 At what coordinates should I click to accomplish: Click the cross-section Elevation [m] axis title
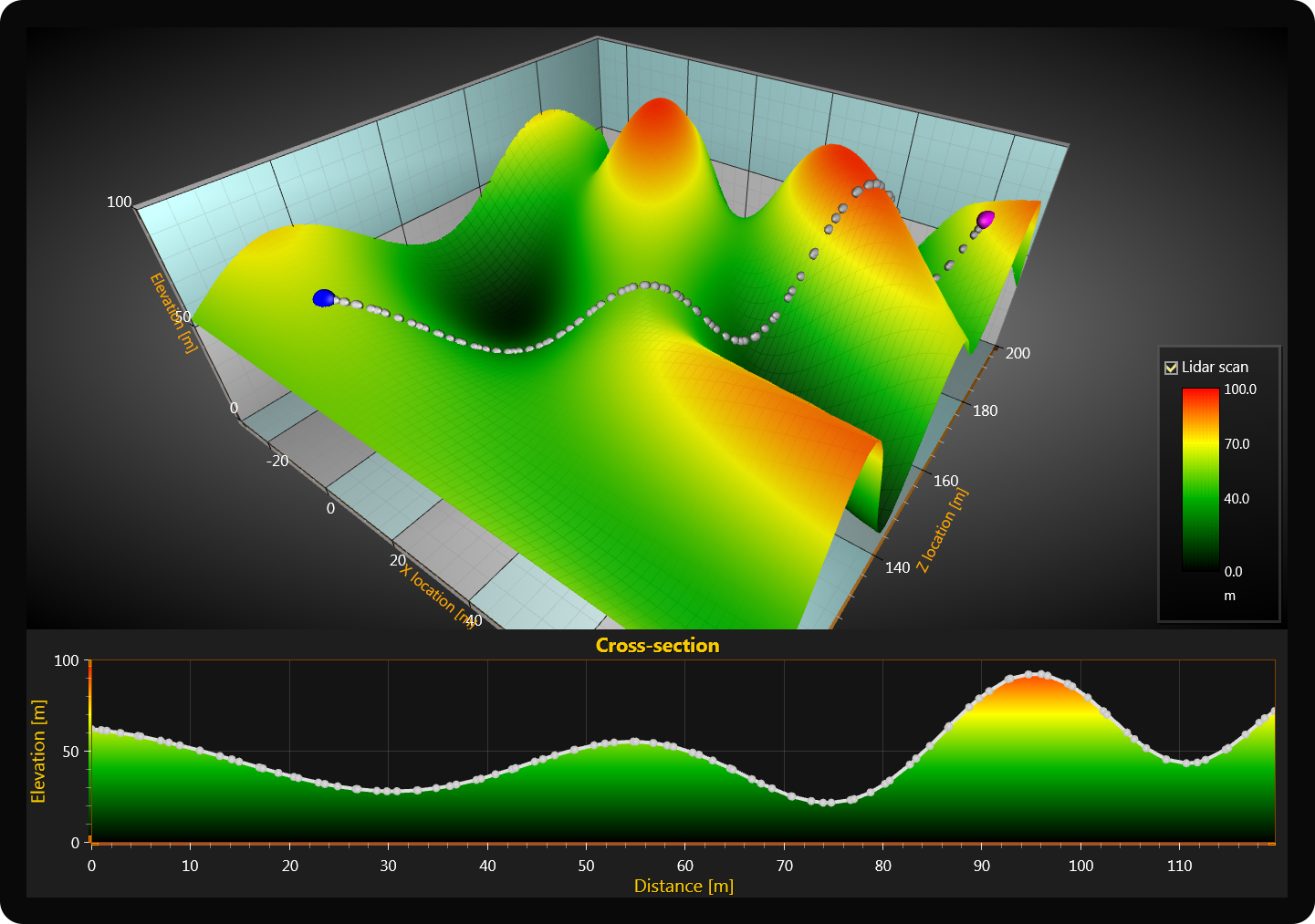coord(38,752)
